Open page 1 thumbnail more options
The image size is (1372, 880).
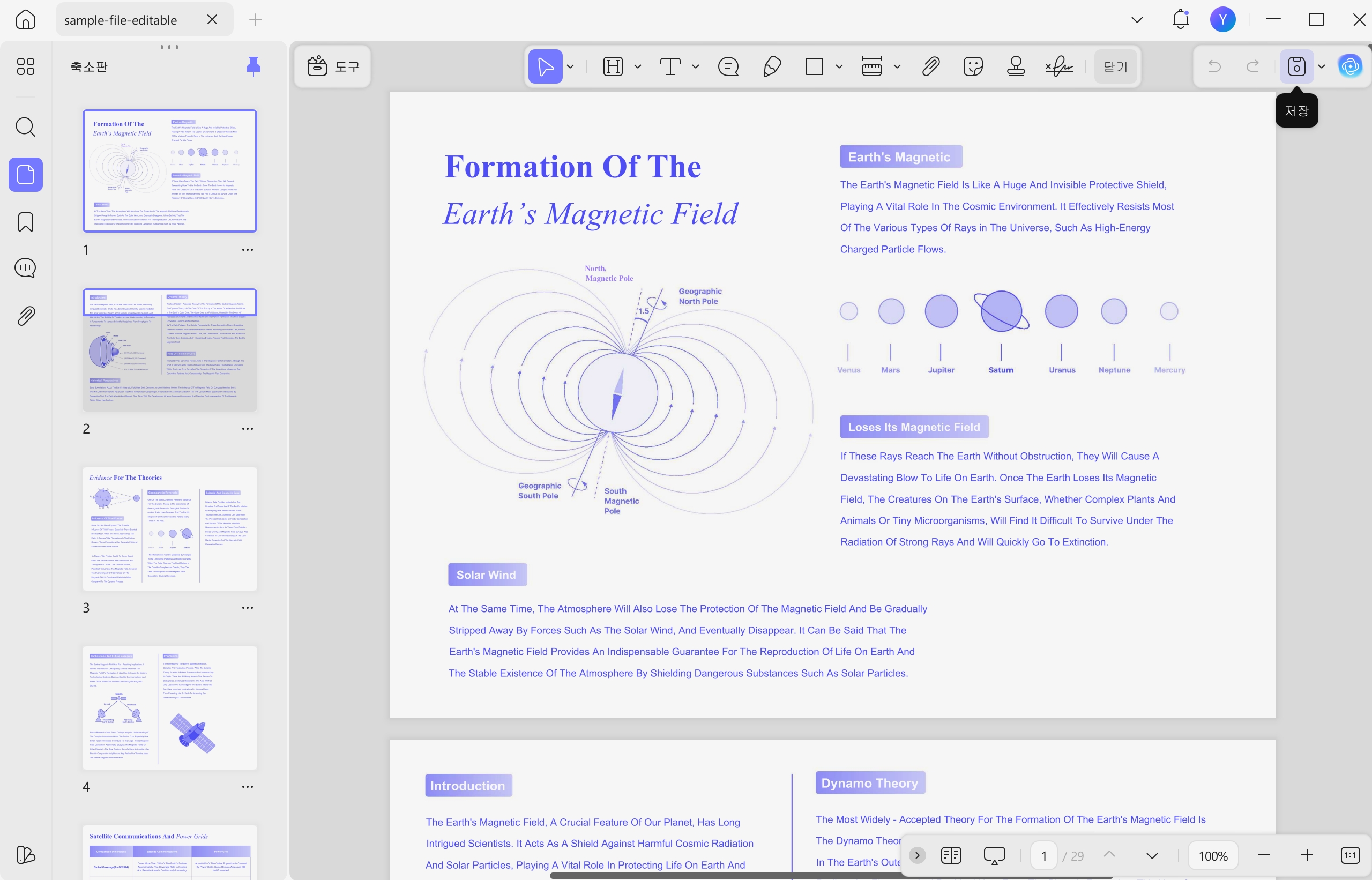248,250
